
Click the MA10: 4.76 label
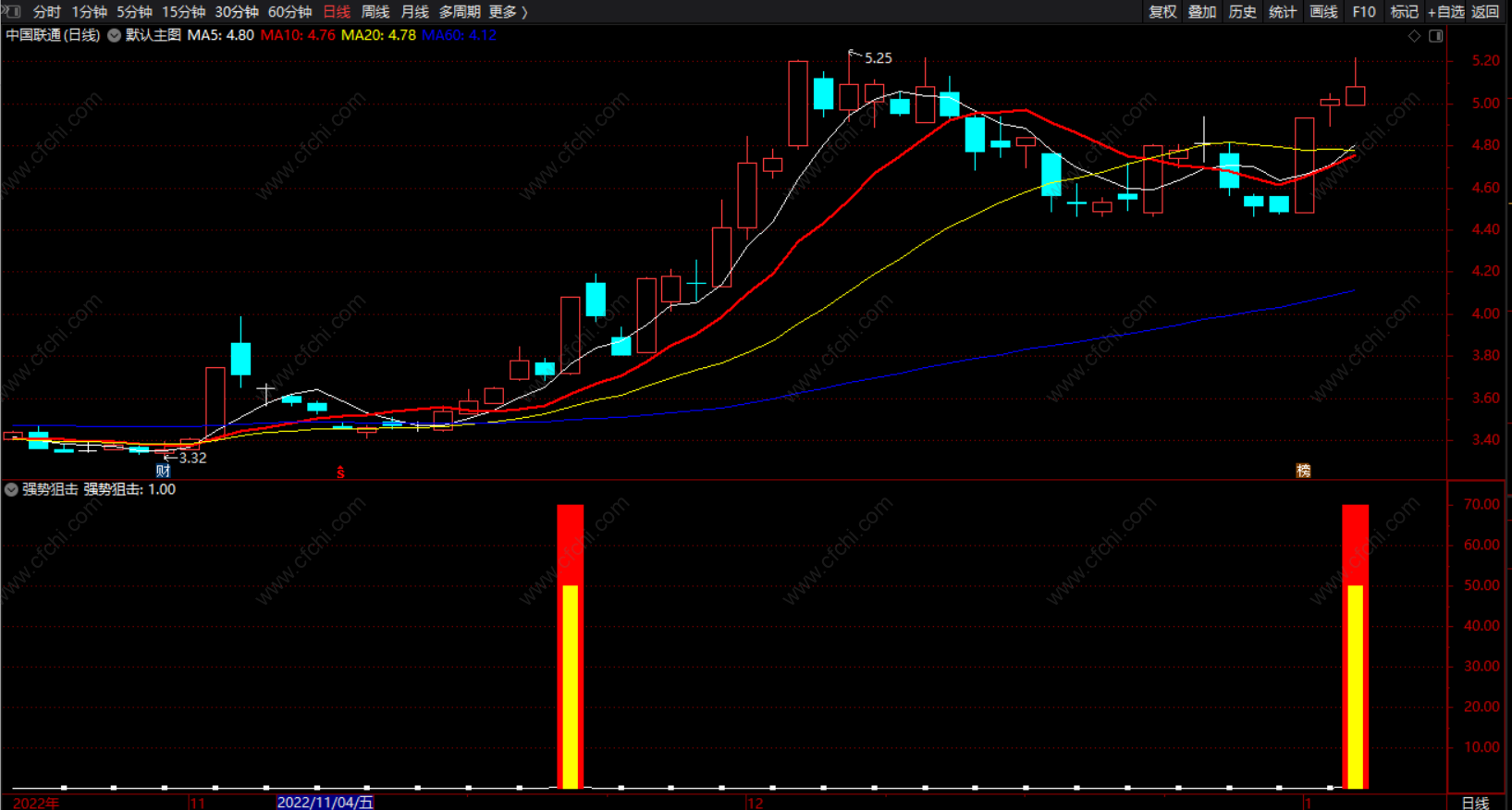click(298, 35)
